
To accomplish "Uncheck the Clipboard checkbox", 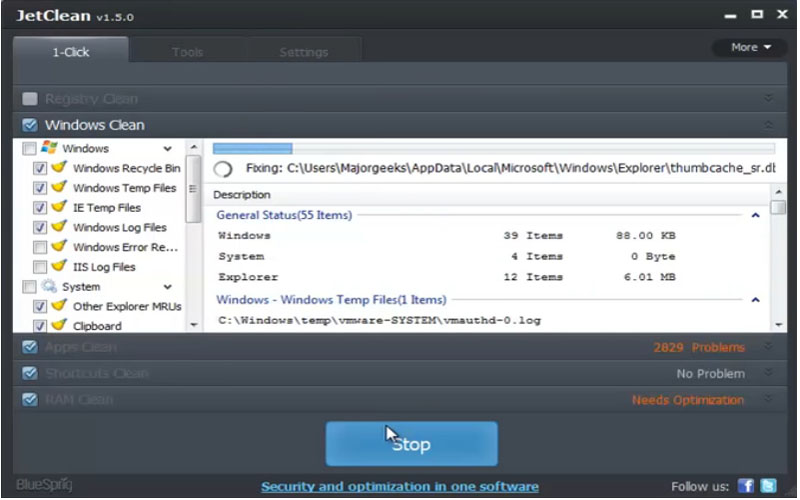I will [x=40, y=326].
